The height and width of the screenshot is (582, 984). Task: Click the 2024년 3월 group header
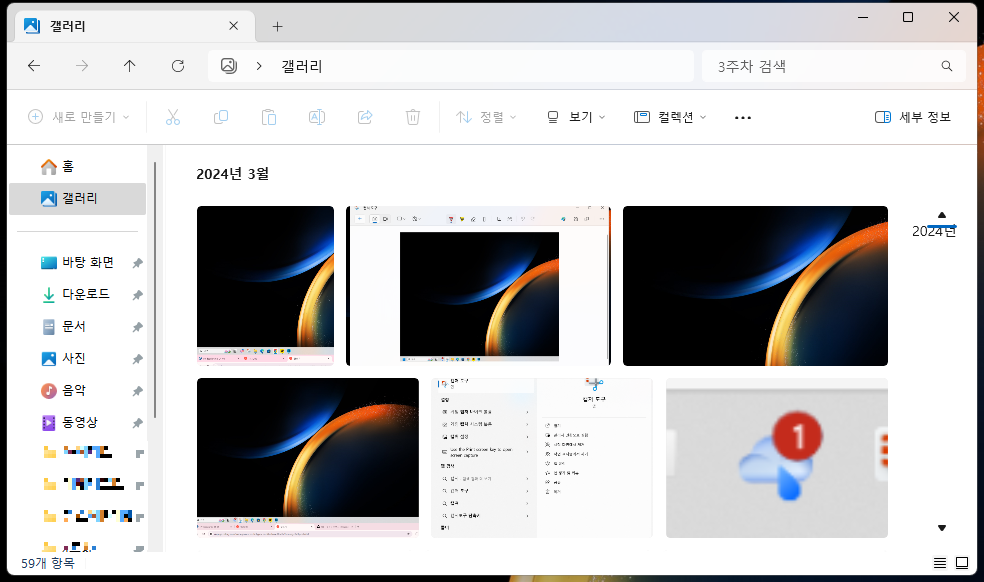(x=233, y=174)
